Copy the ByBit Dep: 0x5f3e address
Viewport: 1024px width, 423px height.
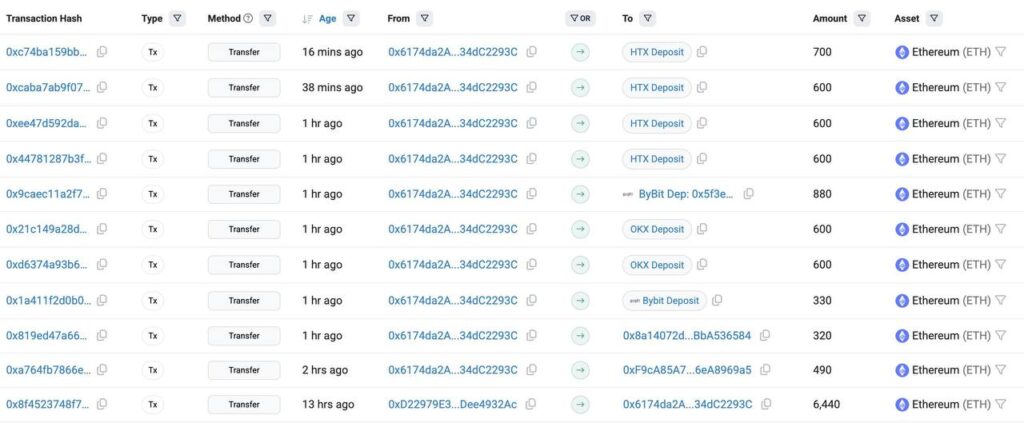(748, 194)
